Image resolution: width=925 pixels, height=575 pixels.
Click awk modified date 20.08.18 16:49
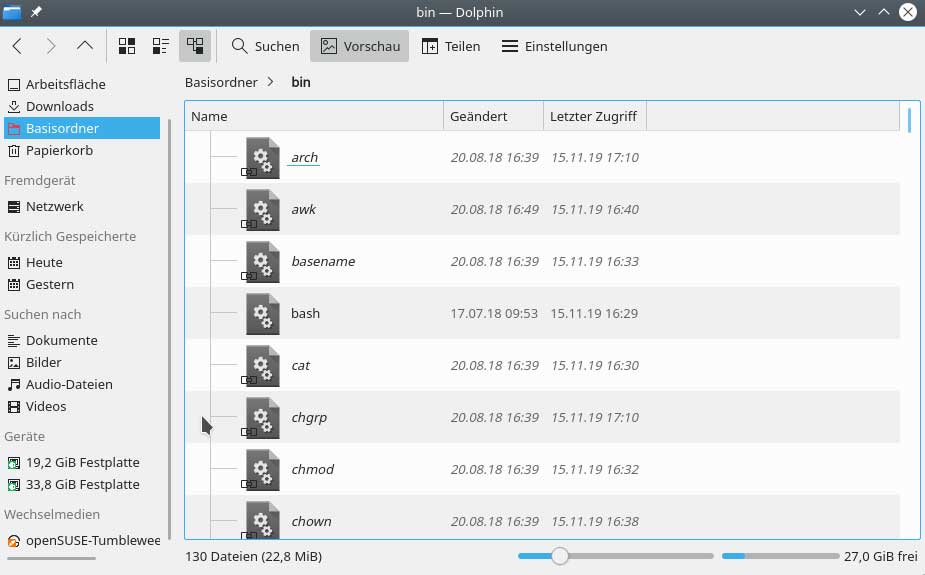click(x=494, y=209)
